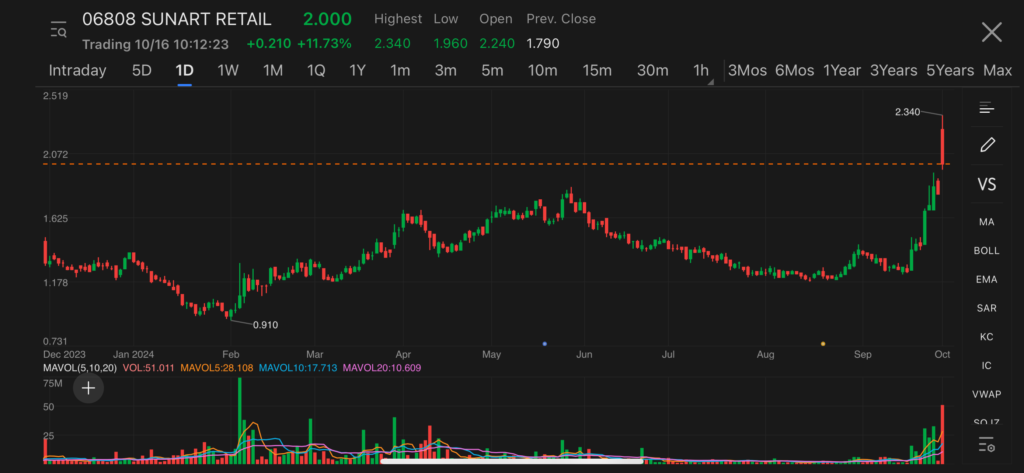Screen dimensions: 1024x473
Task: Enable the EMA indicator
Action: (x=987, y=279)
